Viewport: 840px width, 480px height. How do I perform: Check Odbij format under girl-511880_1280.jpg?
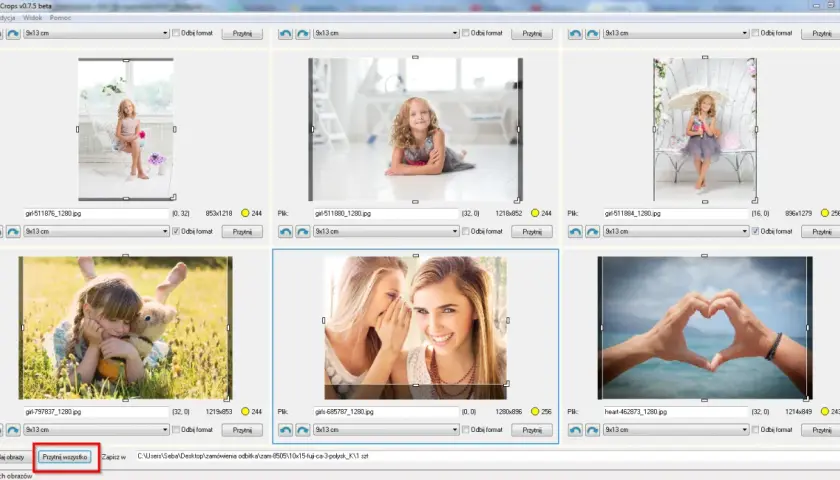466,231
